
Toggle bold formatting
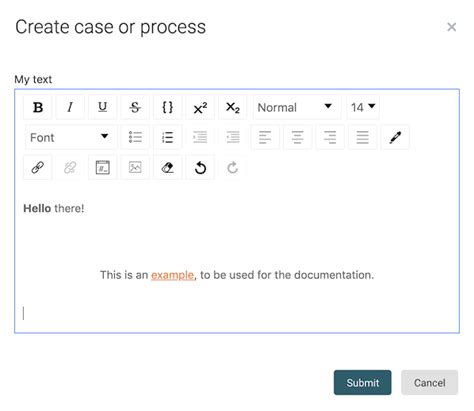[38, 107]
